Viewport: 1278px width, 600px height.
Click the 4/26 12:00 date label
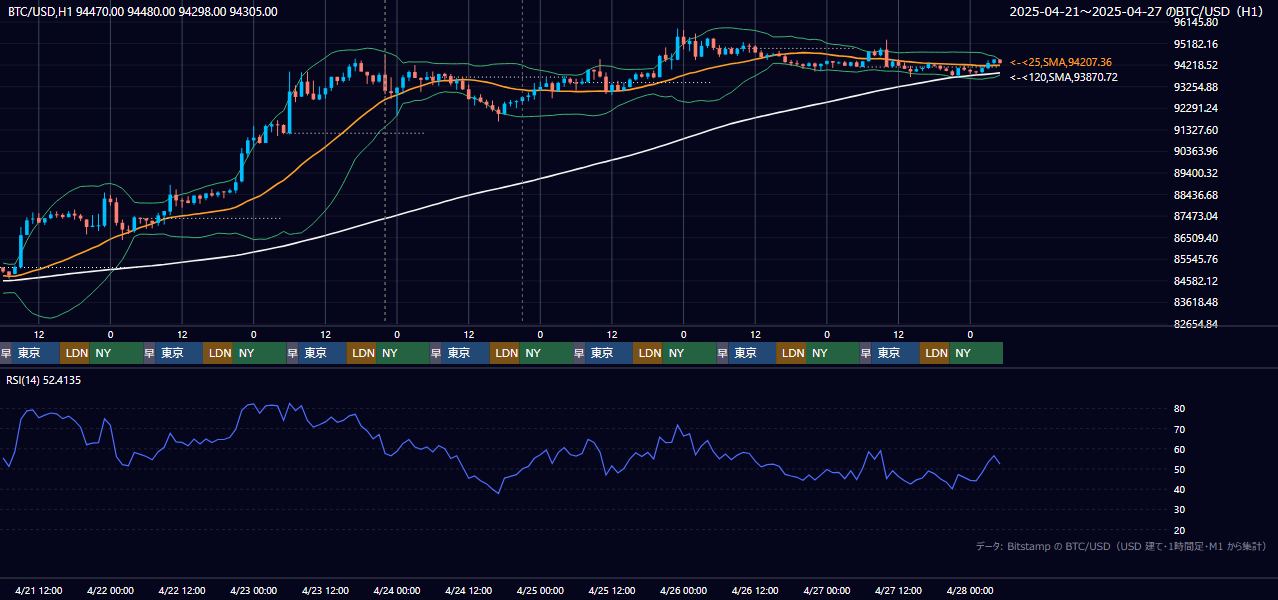click(755, 590)
